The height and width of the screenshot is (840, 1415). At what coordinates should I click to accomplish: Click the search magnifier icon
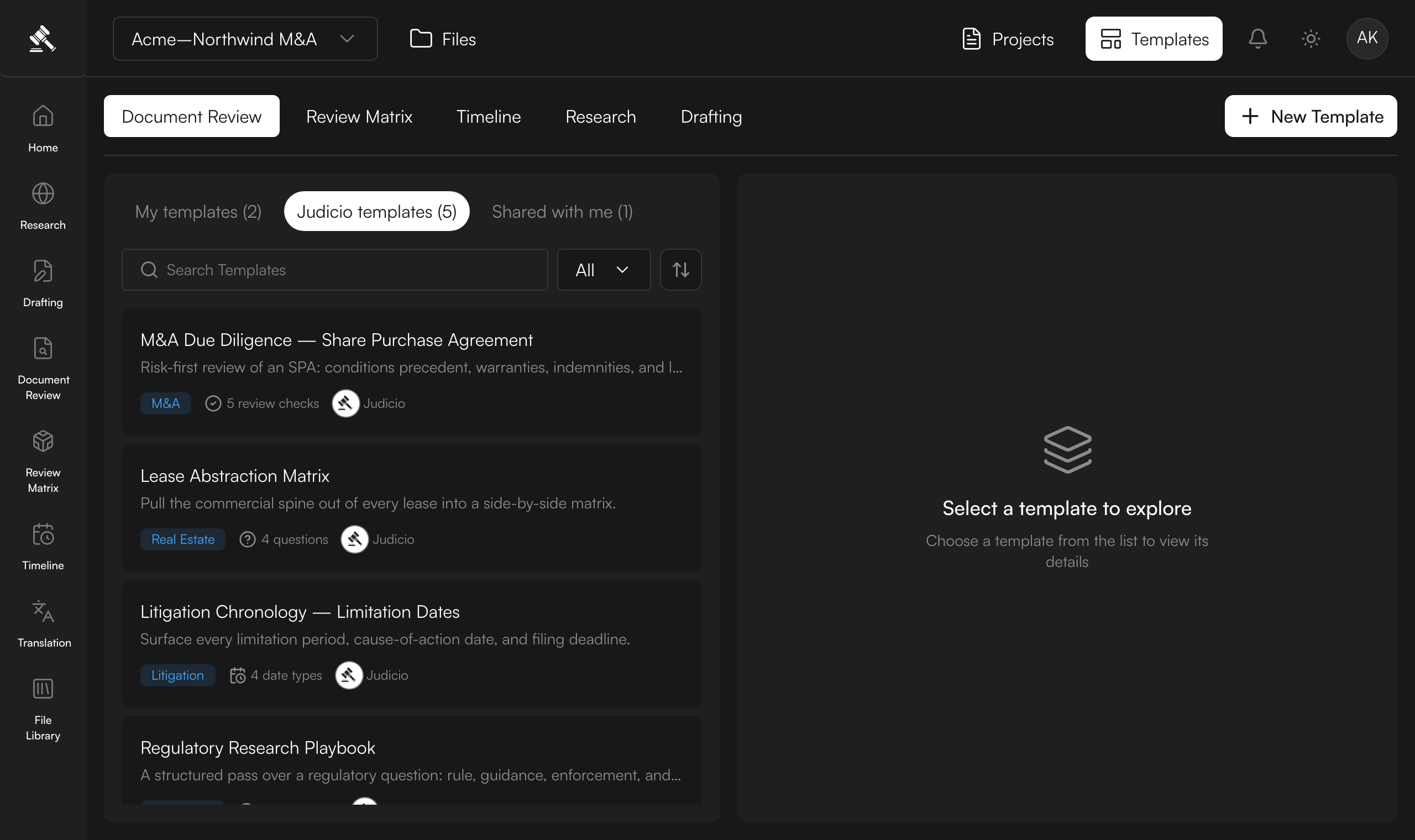pyautogui.click(x=149, y=270)
